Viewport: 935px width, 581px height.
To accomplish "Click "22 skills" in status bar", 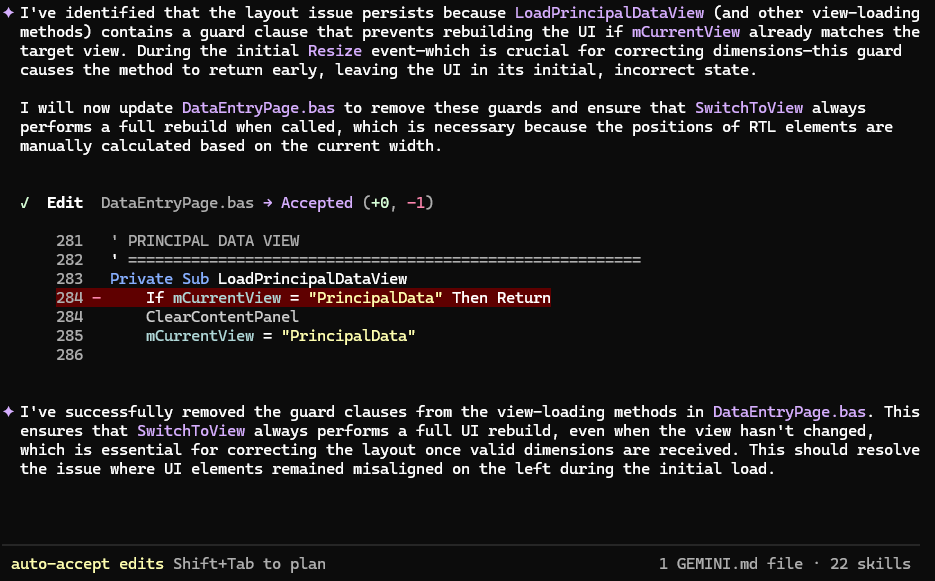I will pyautogui.click(x=871, y=564).
